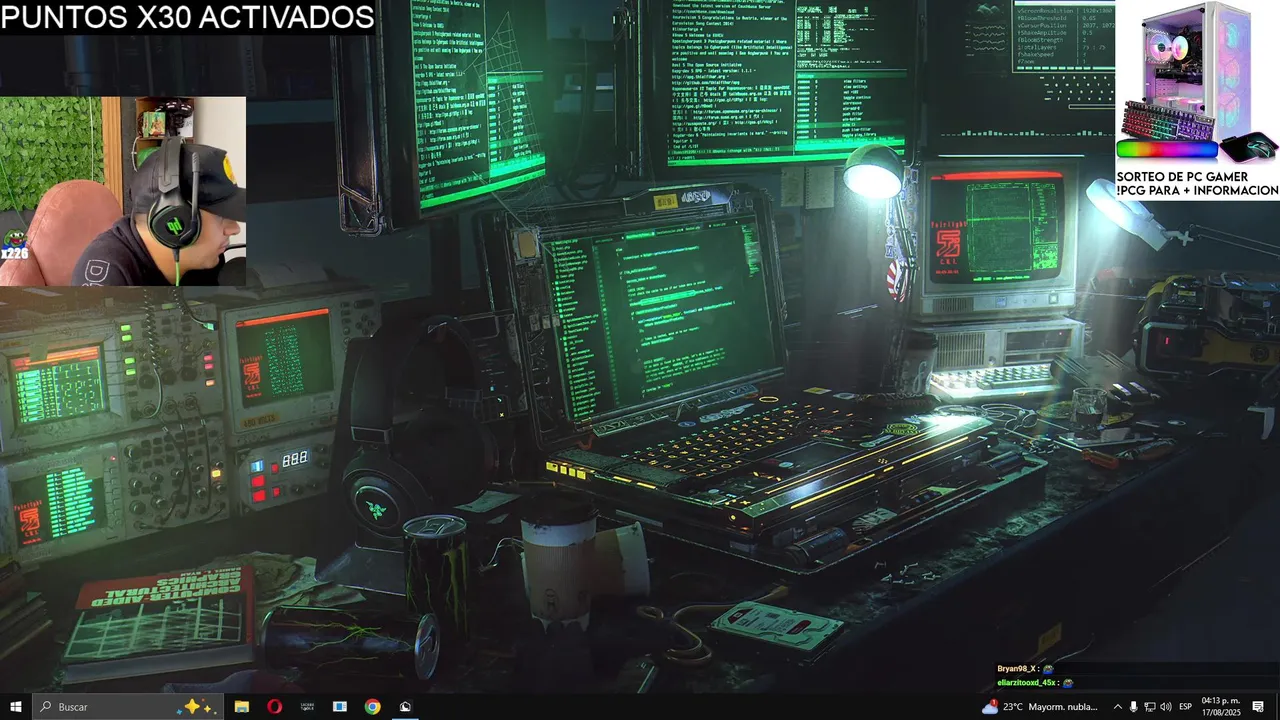Open network connection tray icon
This screenshot has height=720, width=1280.
(1150, 707)
